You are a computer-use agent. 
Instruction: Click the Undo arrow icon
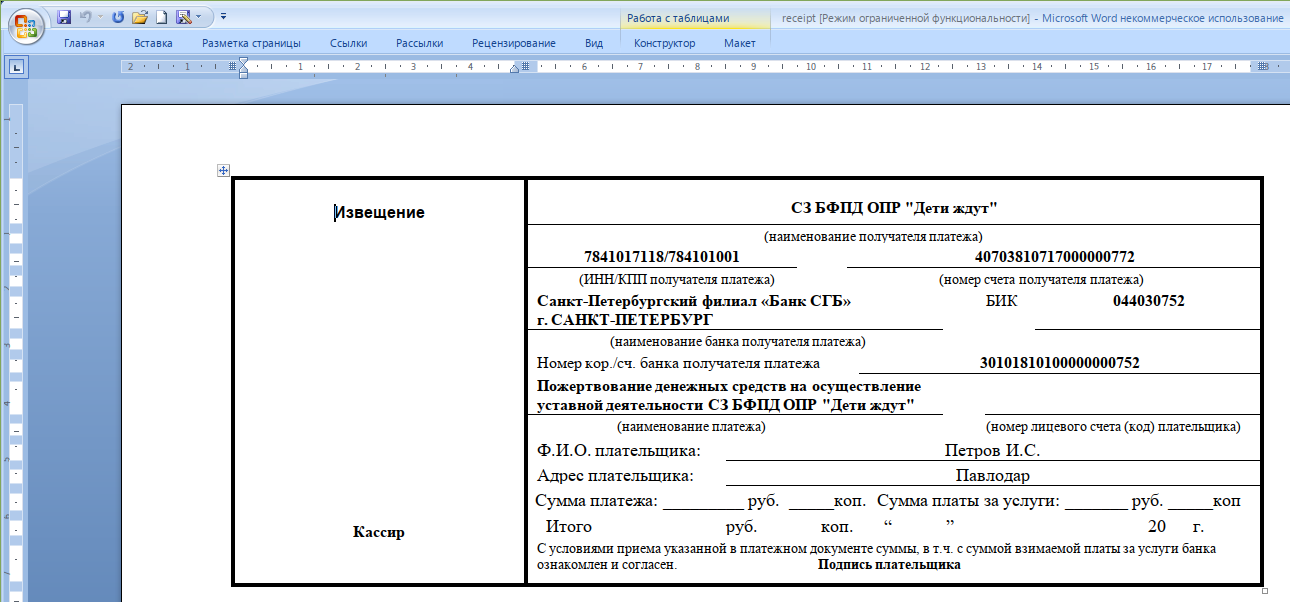click(x=85, y=16)
